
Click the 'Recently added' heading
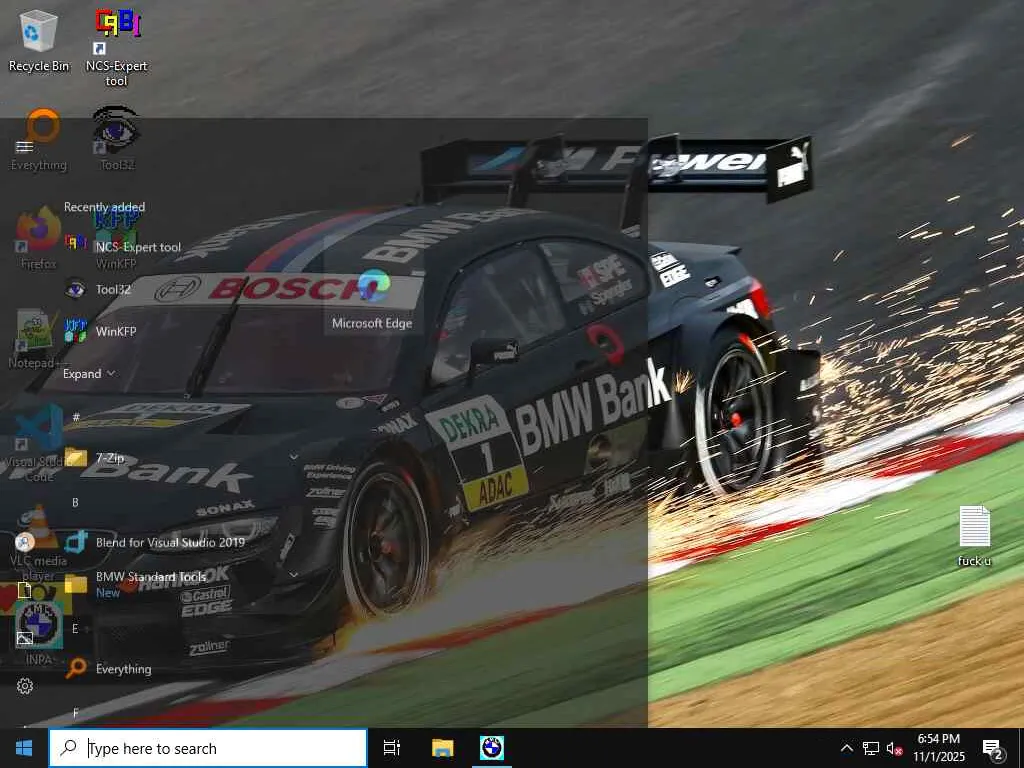104,207
